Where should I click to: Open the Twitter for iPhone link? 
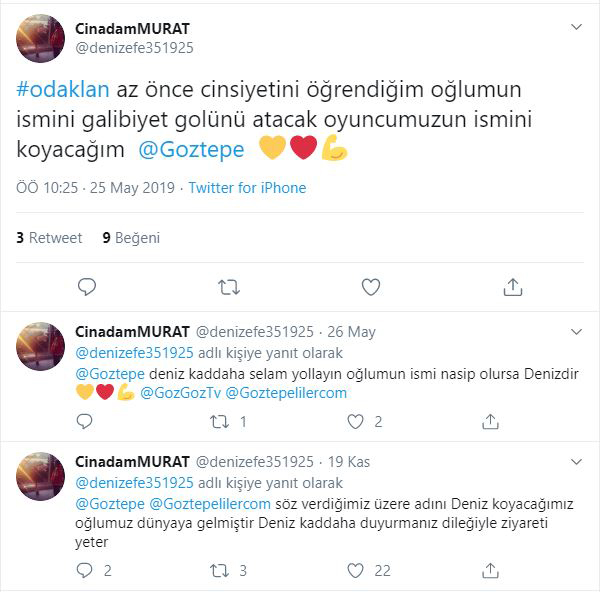tap(247, 188)
